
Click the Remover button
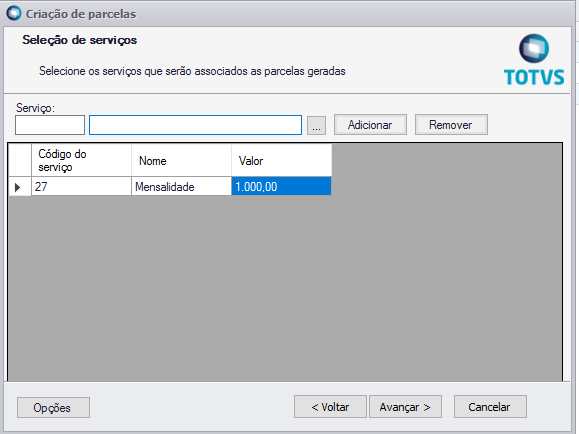pos(451,125)
